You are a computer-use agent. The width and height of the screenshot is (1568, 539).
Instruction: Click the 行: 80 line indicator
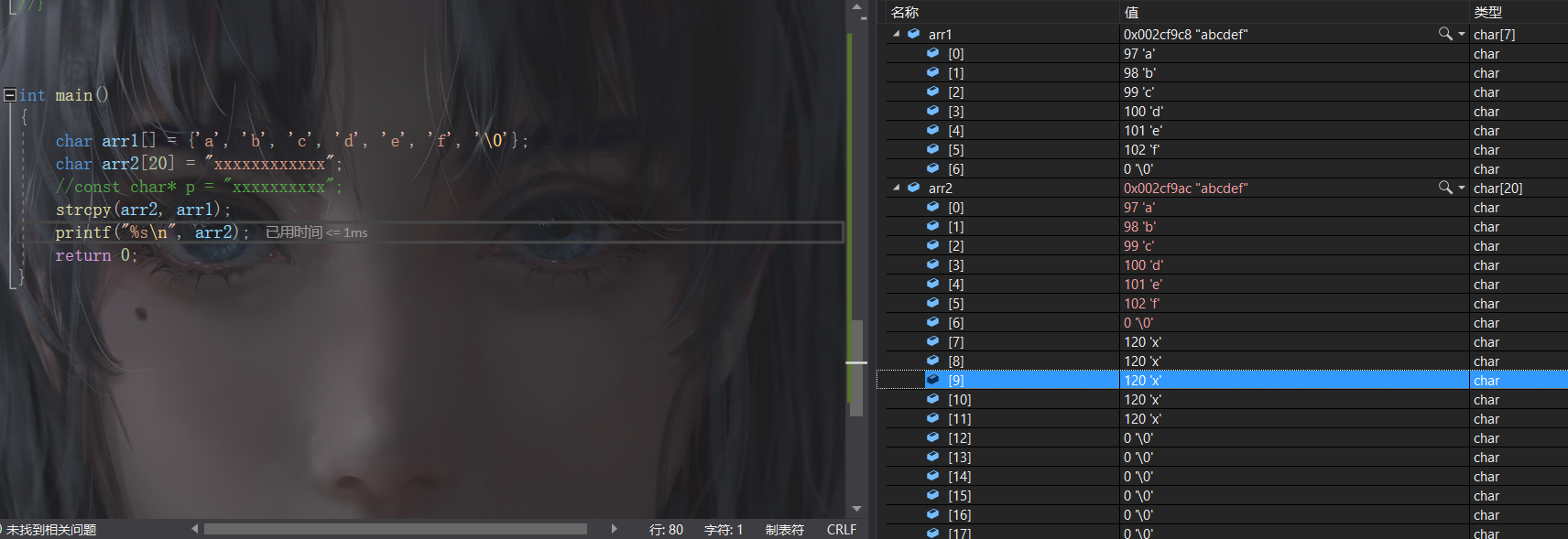pyautogui.click(x=666, y=530)
